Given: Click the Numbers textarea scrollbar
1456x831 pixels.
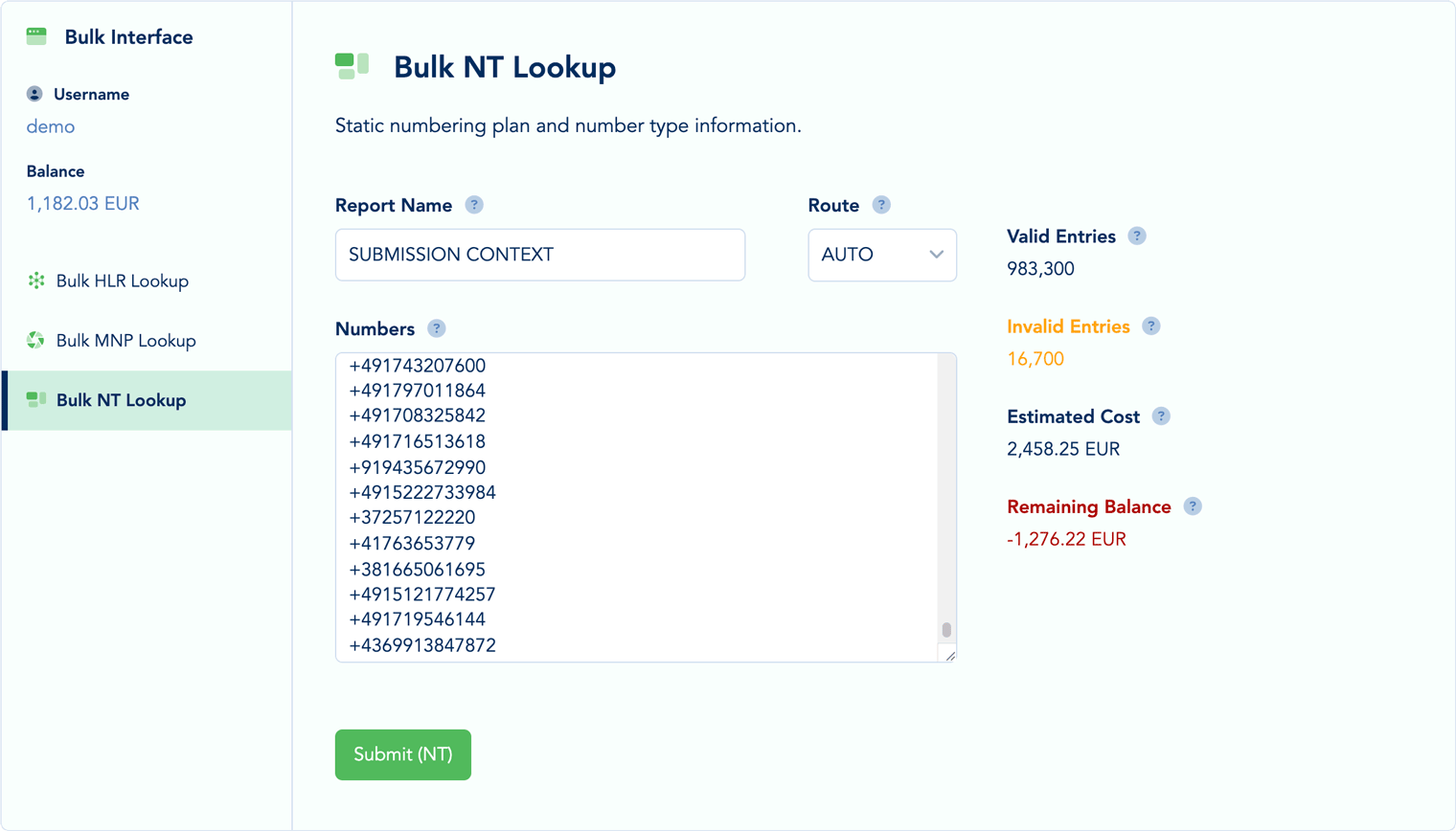Looking at the screenshot, I should [946, 627].
